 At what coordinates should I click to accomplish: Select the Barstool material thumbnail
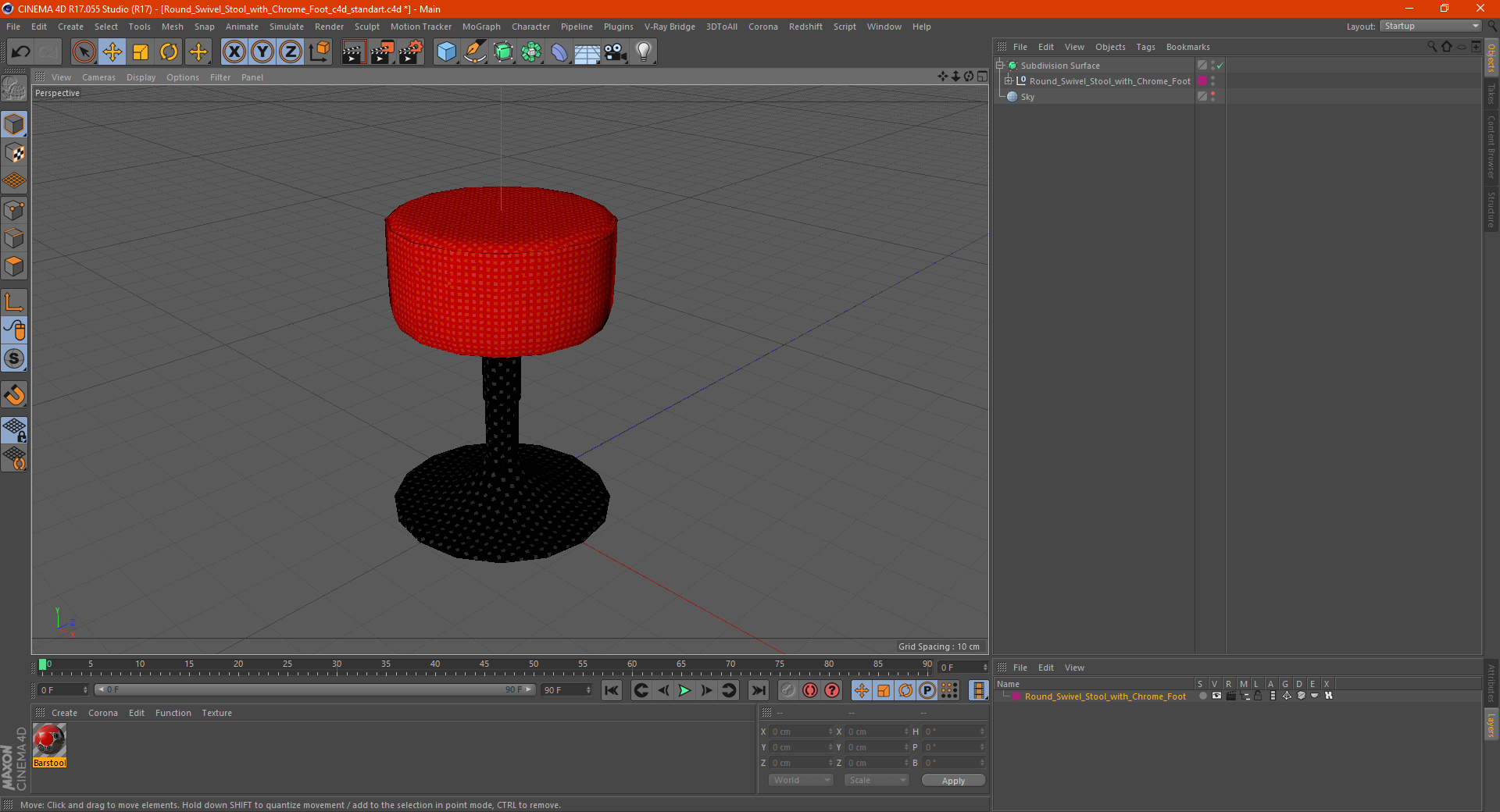click(49, 741)
